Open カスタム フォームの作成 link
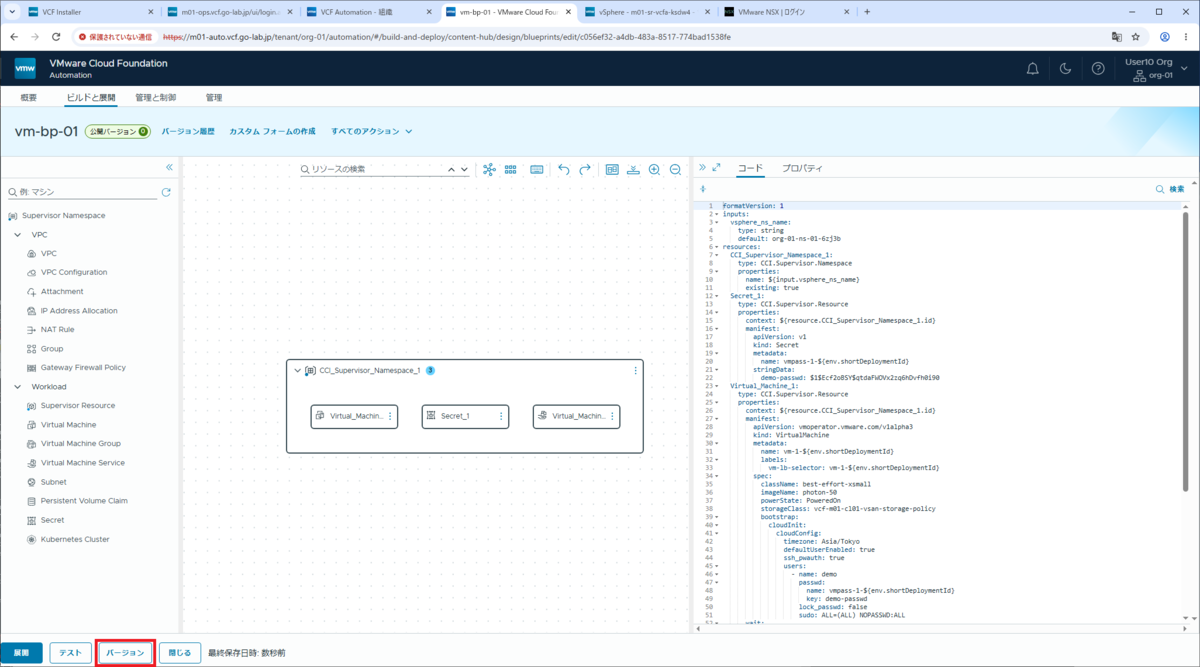 point(272,132)
